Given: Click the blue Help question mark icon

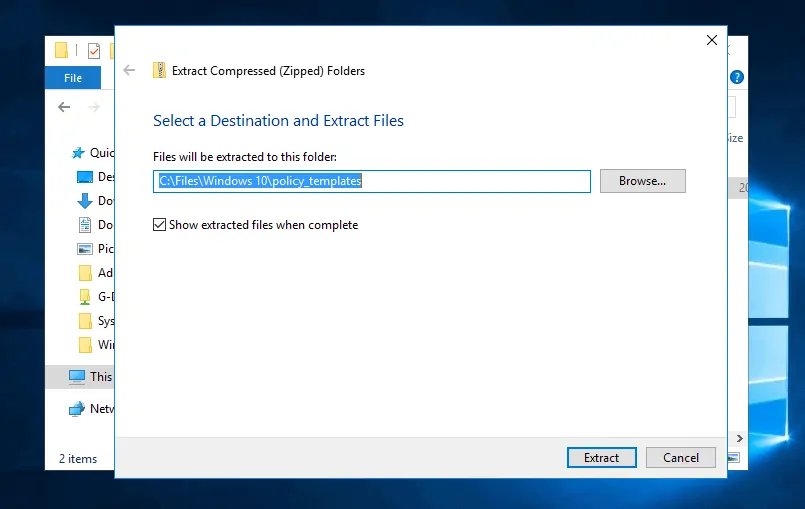Looking at the screenshot, I should (736, 77).
